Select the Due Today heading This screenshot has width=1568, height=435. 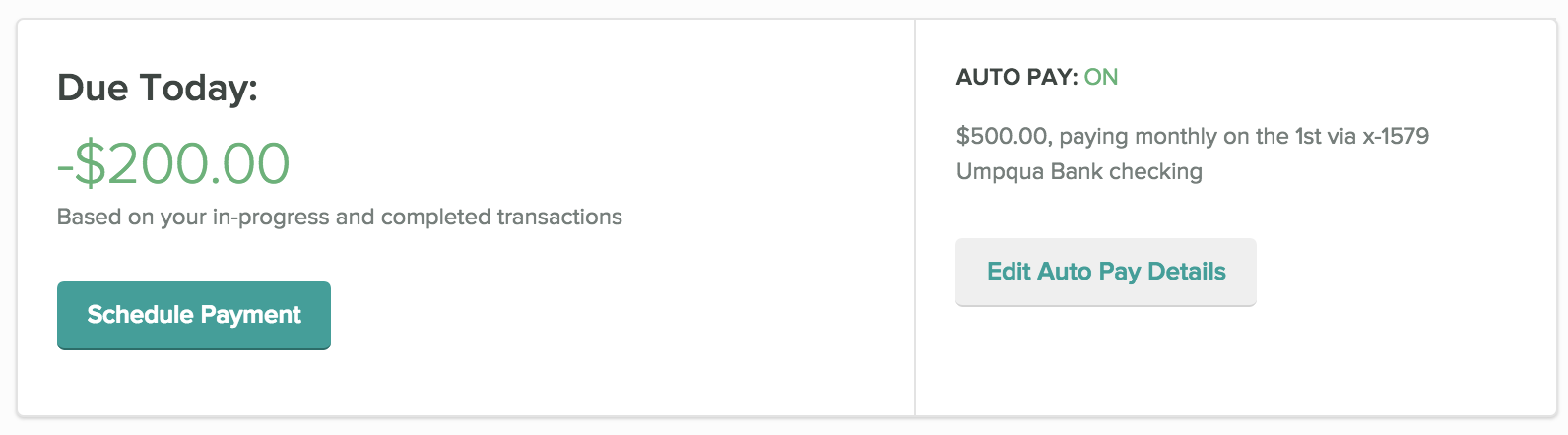click(x=158, y=88)
